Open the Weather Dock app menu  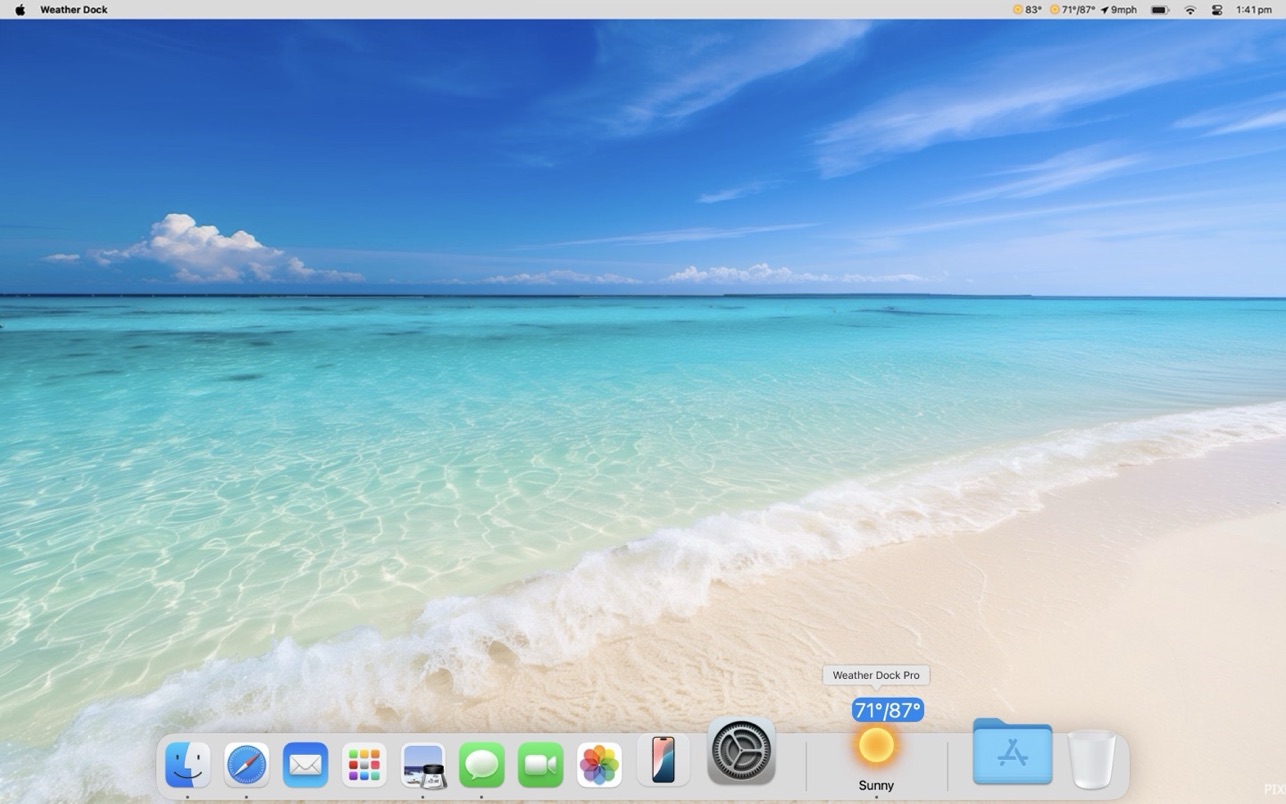(74, 10)
